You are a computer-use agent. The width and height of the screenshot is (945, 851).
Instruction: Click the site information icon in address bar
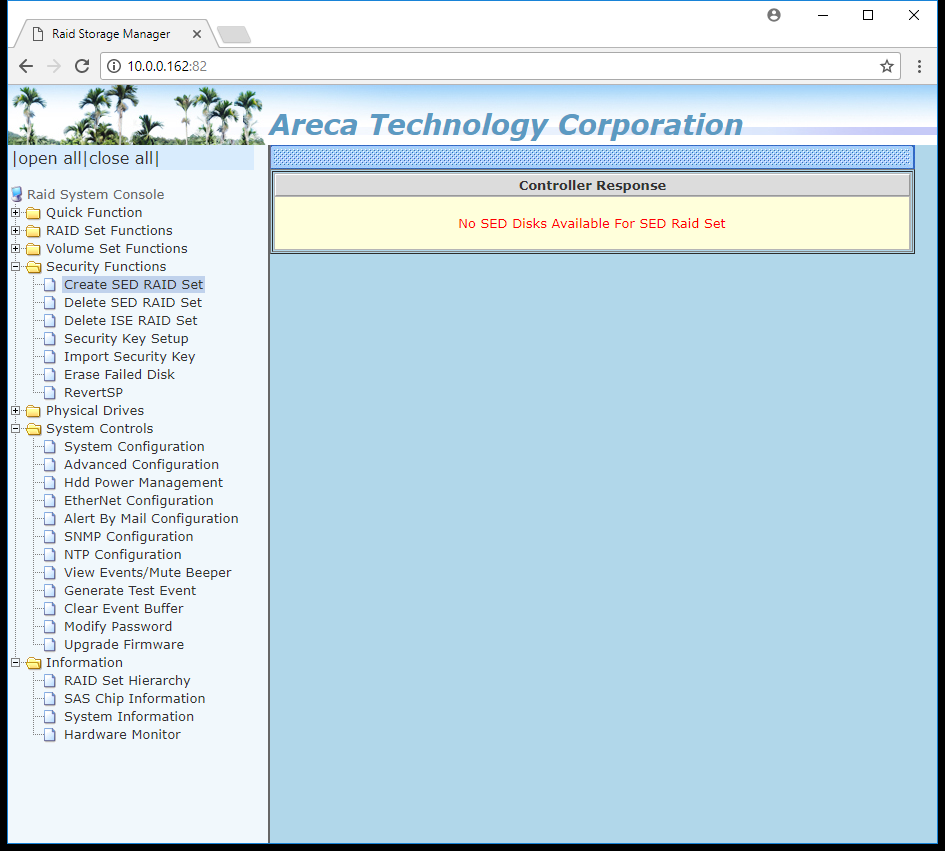coord(114,66)
